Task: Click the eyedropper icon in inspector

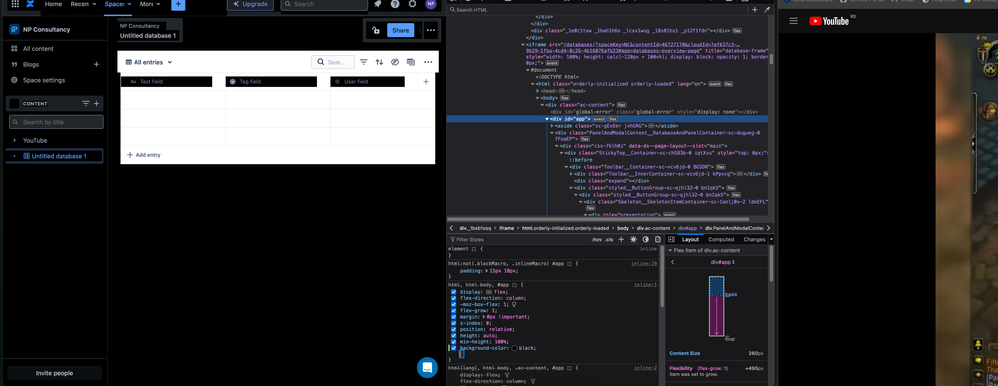Action: (x=767, y=10)
